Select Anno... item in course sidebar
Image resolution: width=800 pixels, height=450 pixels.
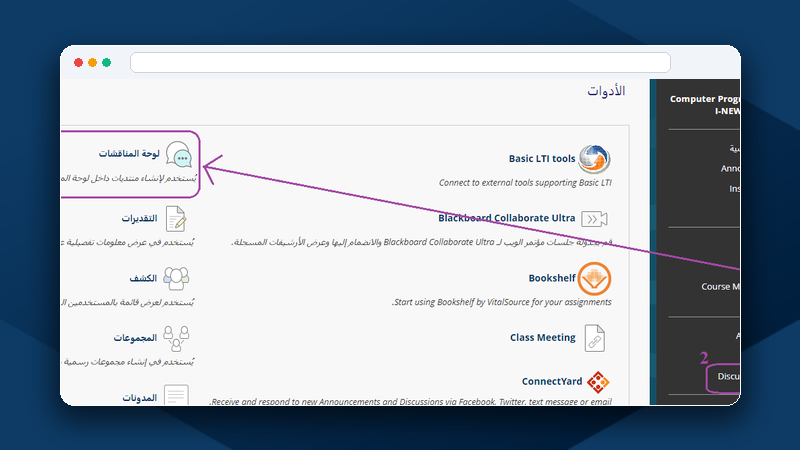pos(731,168)
